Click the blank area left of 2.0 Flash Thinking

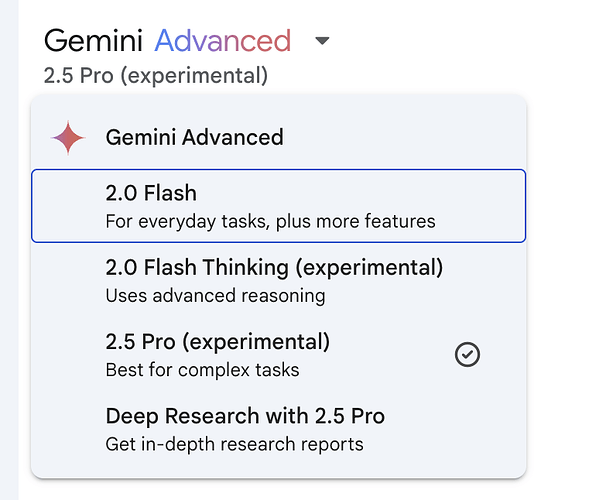(68, 280)
